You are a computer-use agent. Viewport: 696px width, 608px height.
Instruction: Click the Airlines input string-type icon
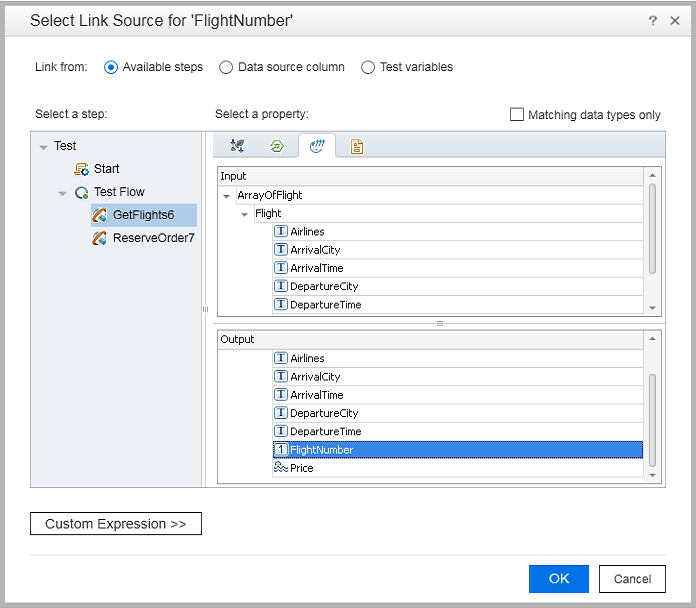(x=281, y=232)
